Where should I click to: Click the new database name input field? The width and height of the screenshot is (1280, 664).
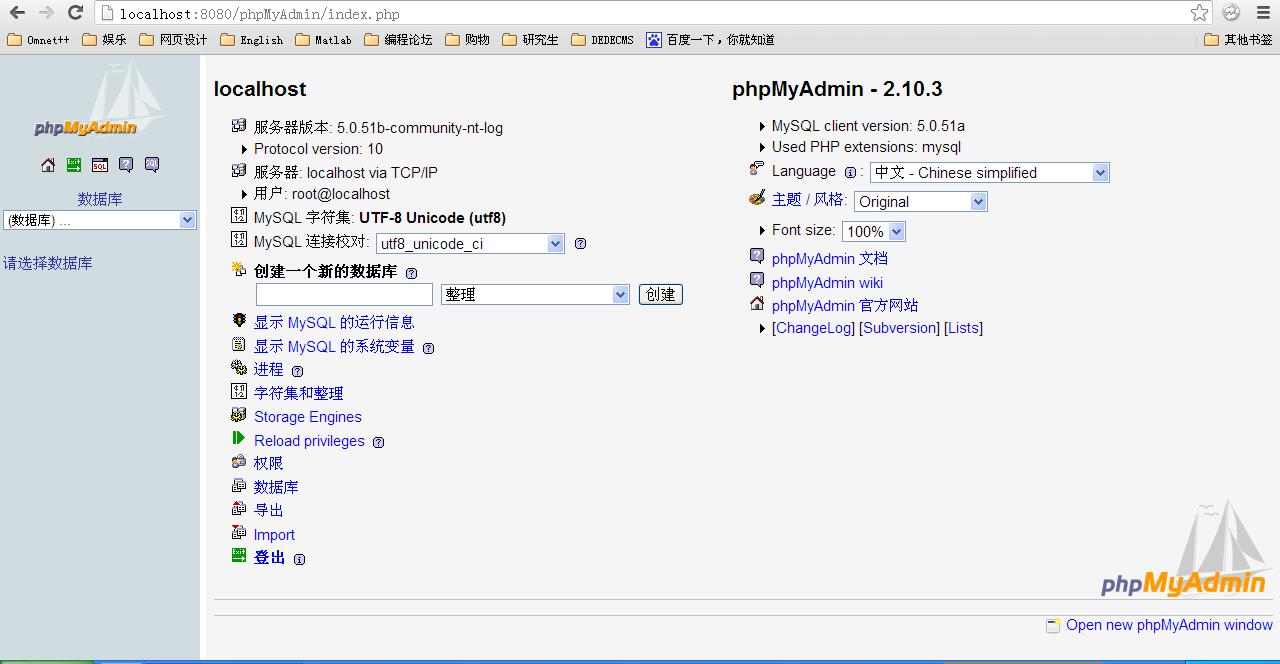pos(343,294)
